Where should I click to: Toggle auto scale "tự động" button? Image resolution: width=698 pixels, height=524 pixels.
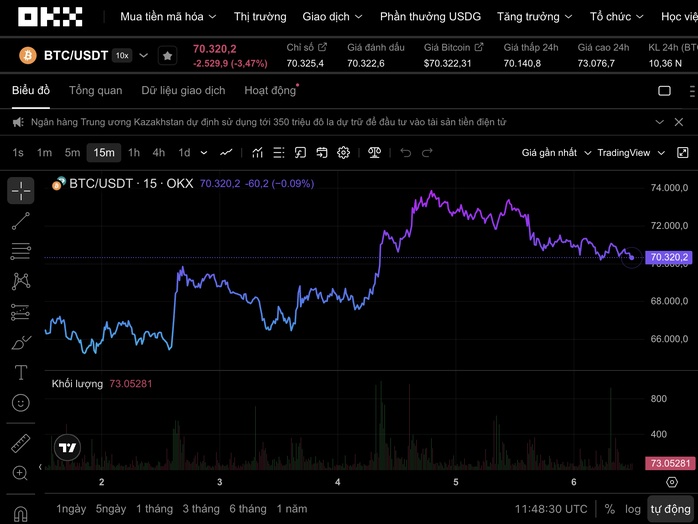coord(669,508)
